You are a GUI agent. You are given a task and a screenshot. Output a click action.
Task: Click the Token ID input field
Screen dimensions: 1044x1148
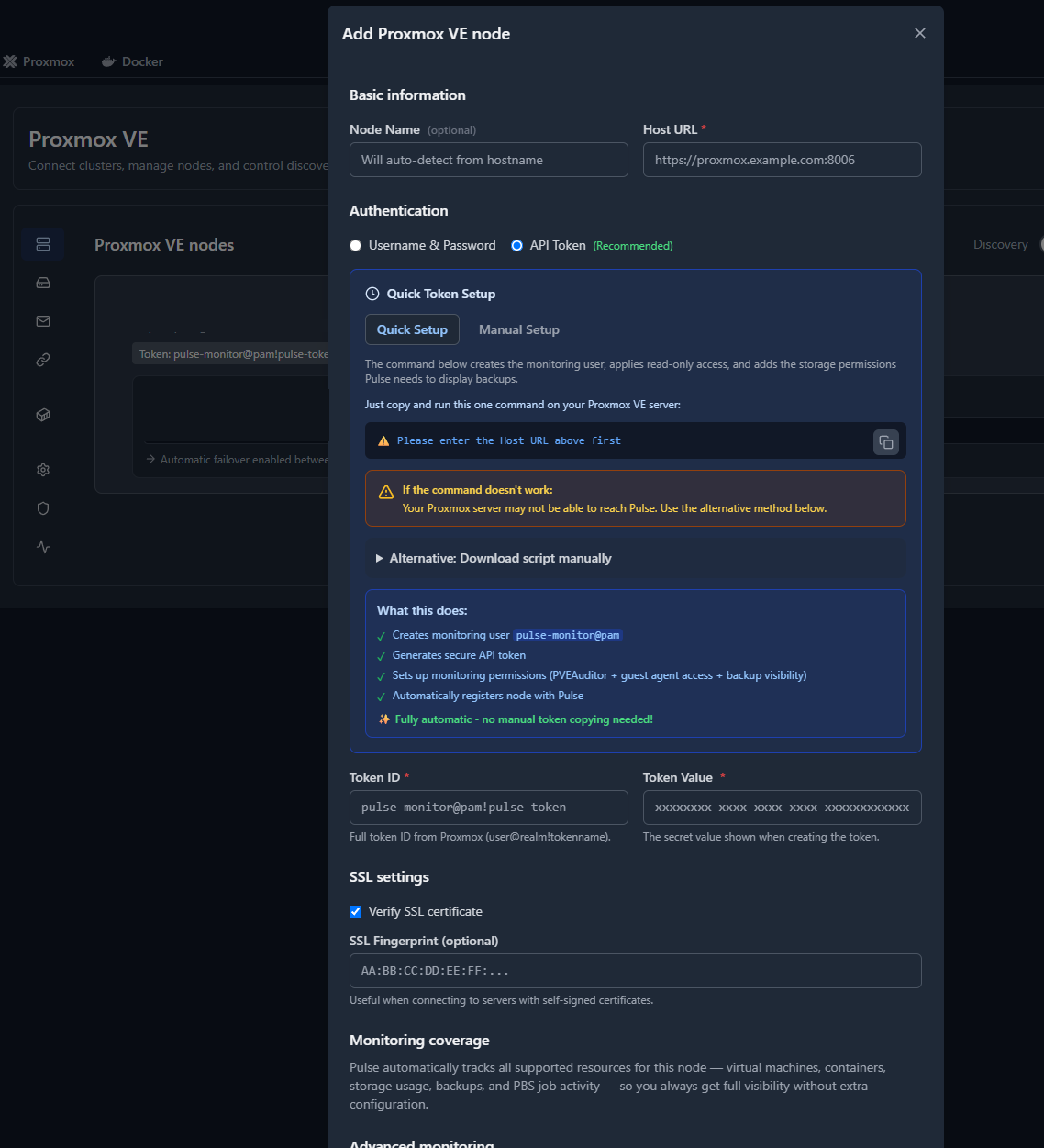(489, 808)
